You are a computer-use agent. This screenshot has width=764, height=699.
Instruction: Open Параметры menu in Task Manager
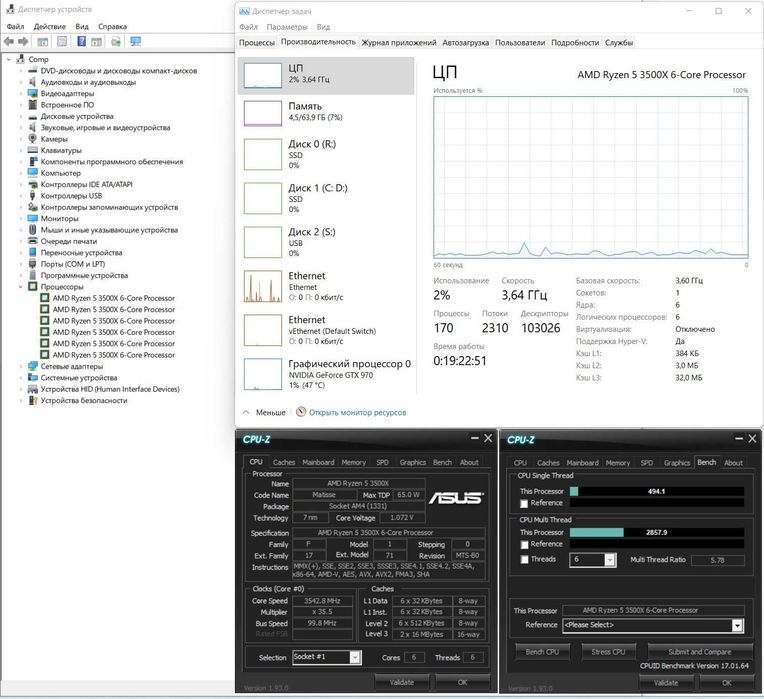click(x=287, y=27)
